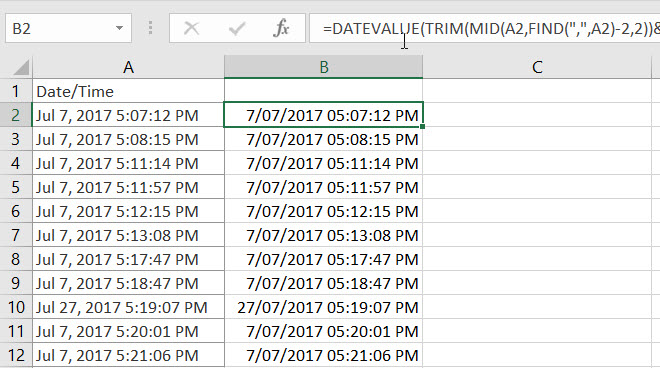Select cell '7/07/2017 05:13:08 PM'

click(323, 235)
